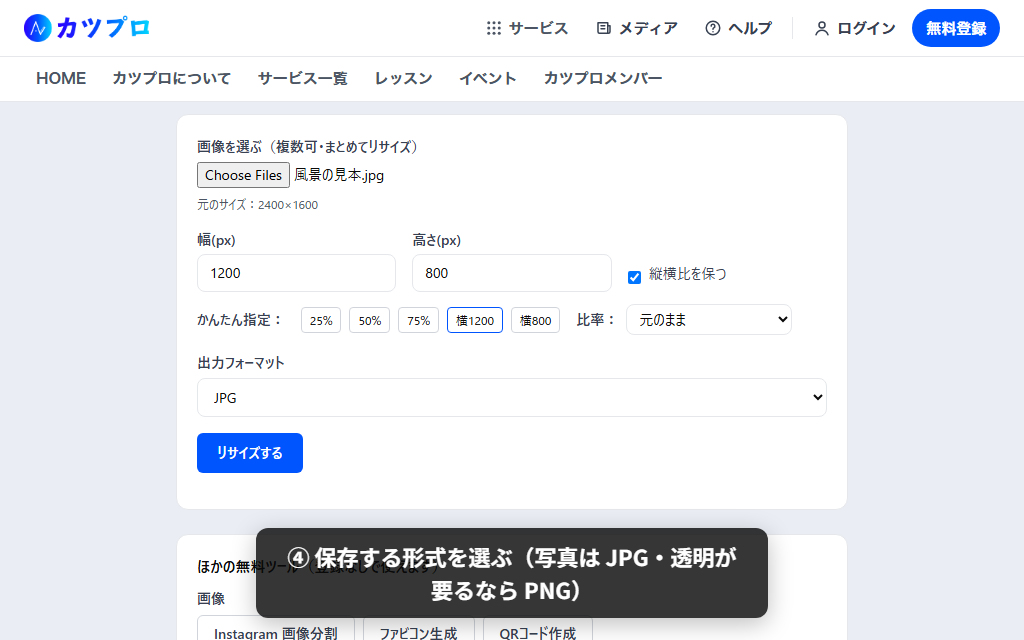
Task: Click the 幅(px) input field
Action: point(296,273)
